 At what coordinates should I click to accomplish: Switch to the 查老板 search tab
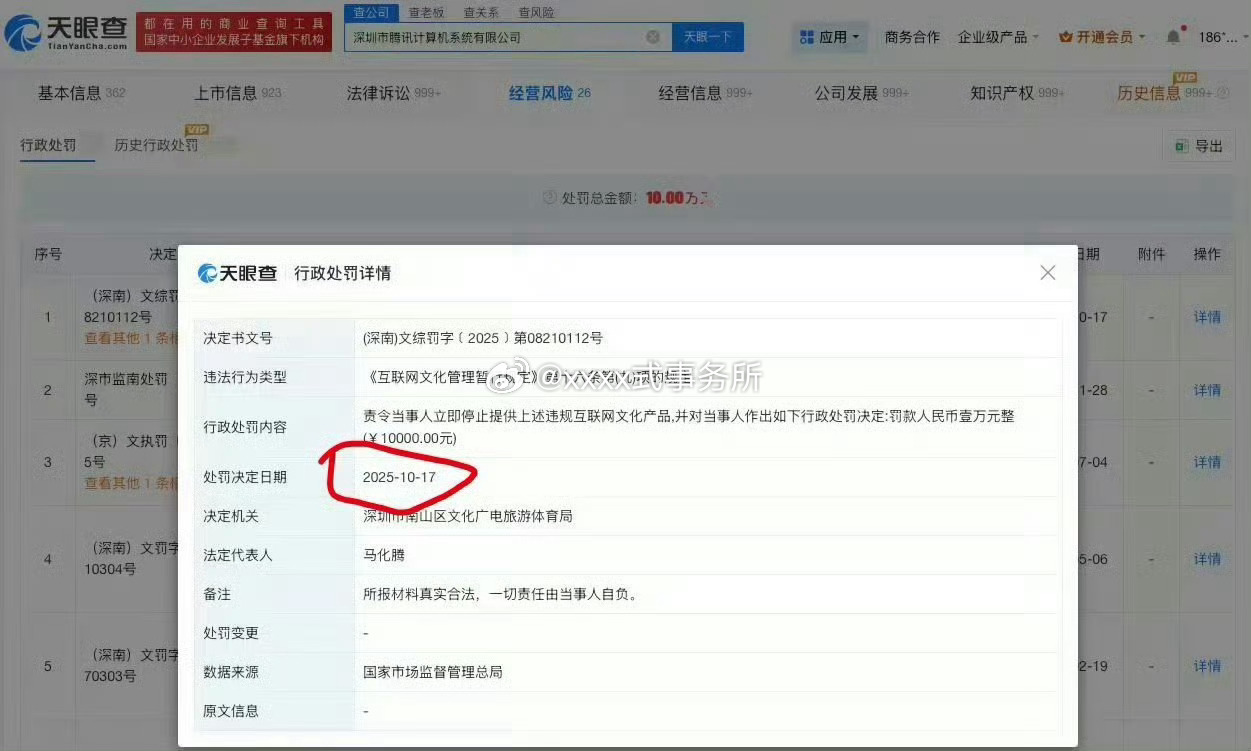point(426,12)
